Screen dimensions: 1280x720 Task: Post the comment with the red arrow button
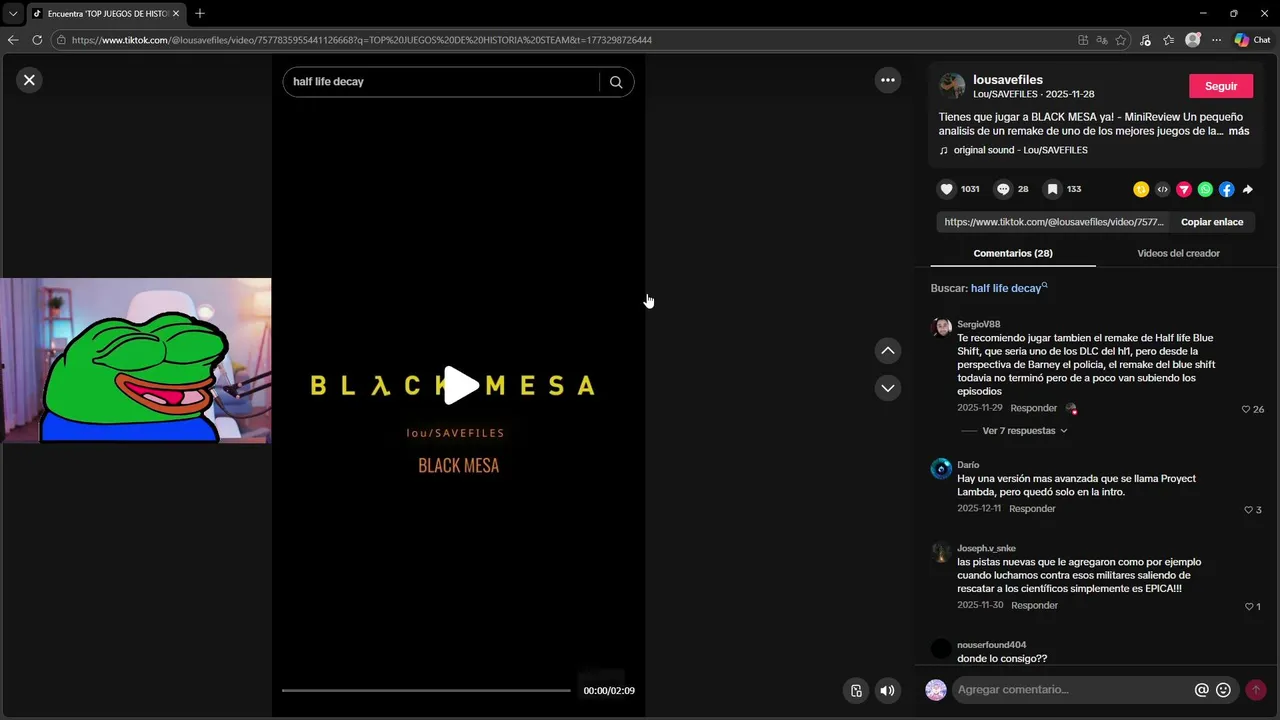1256,690
